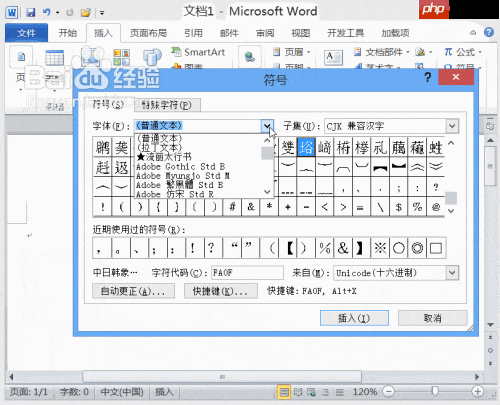Click the symbol dialog help question mark
Image resolution: width=500 pixels, height=405 pixels.
pos(427,77)
